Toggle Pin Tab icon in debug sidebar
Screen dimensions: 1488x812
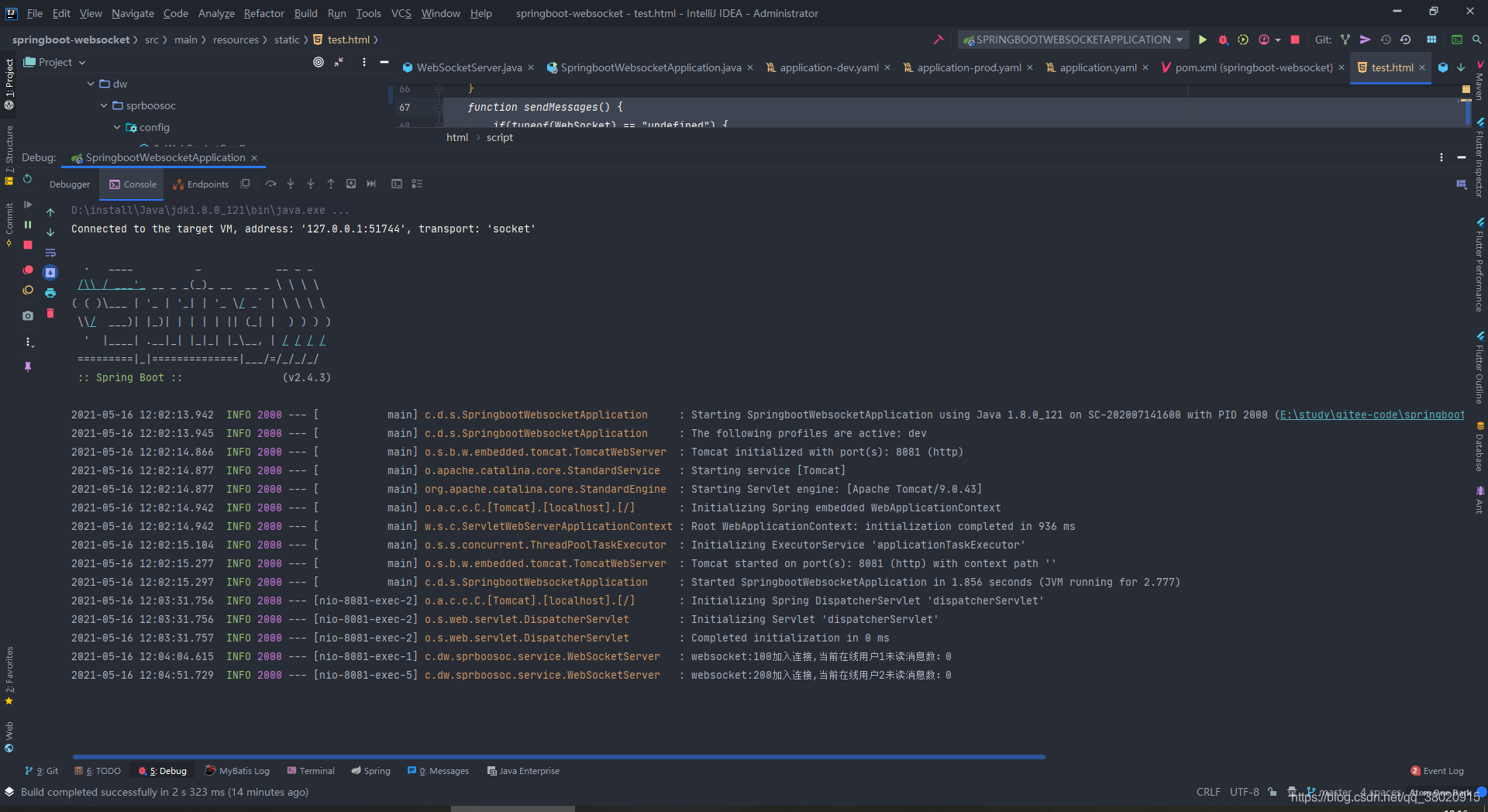[28, 367]
